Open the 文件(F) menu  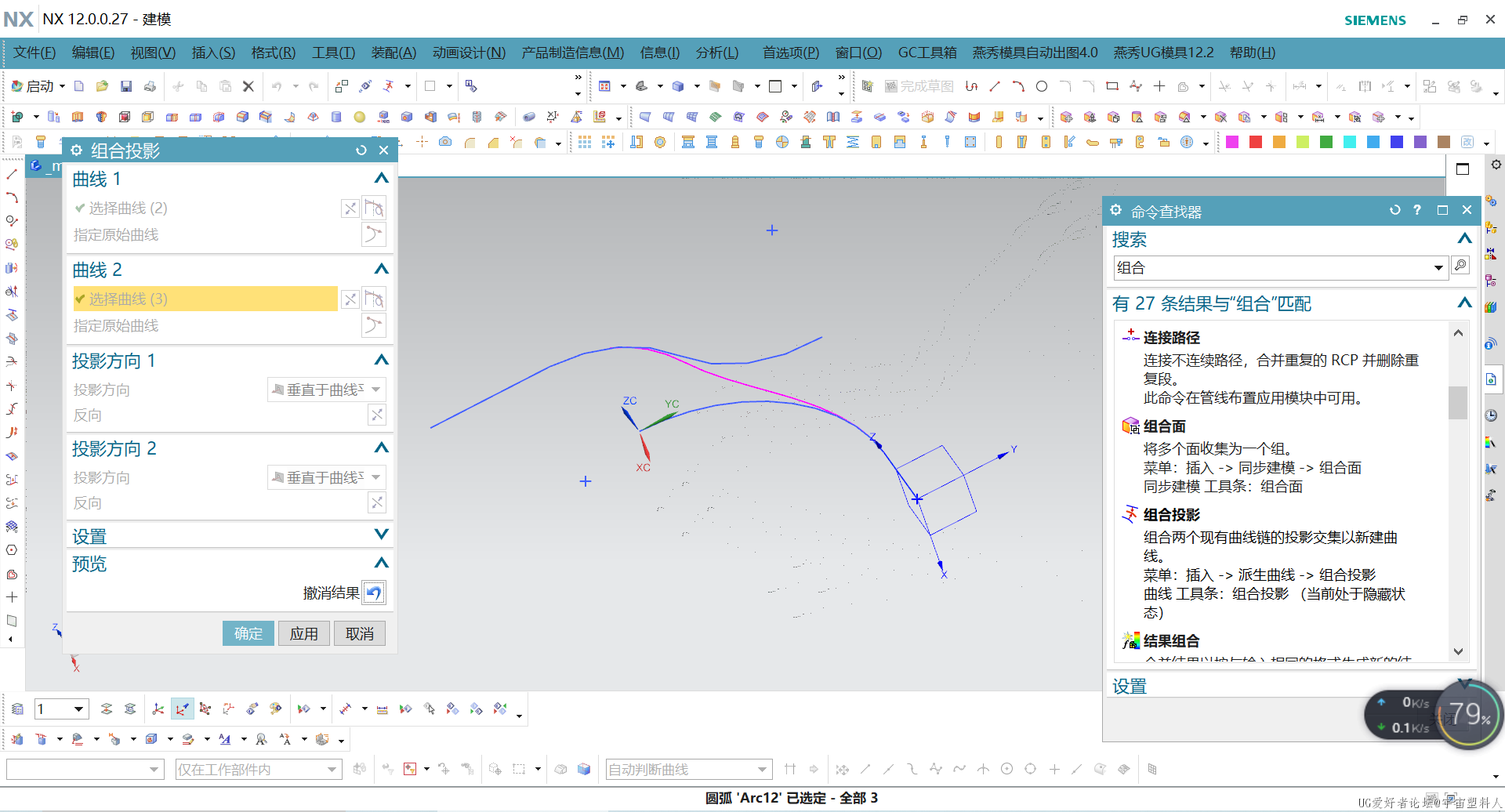[34, 53]
